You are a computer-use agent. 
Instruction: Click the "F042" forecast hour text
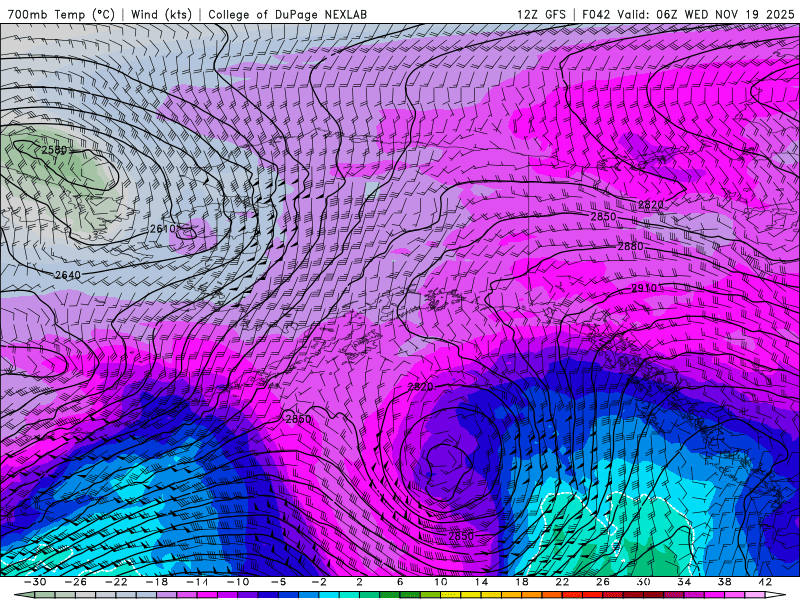596,14
